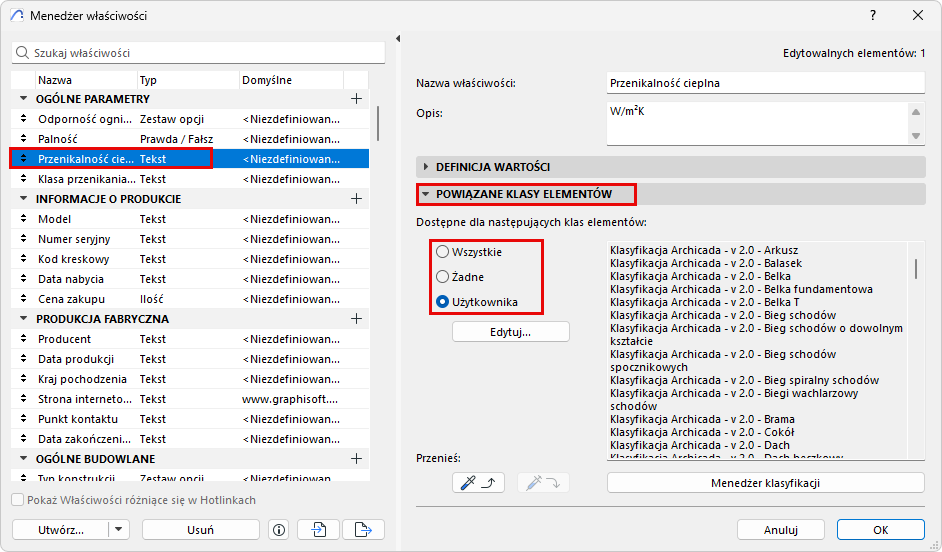The image size is (942, 552).
Task: Open the Menedżer klasyfikacji button
Action: (x=765, y=483)
